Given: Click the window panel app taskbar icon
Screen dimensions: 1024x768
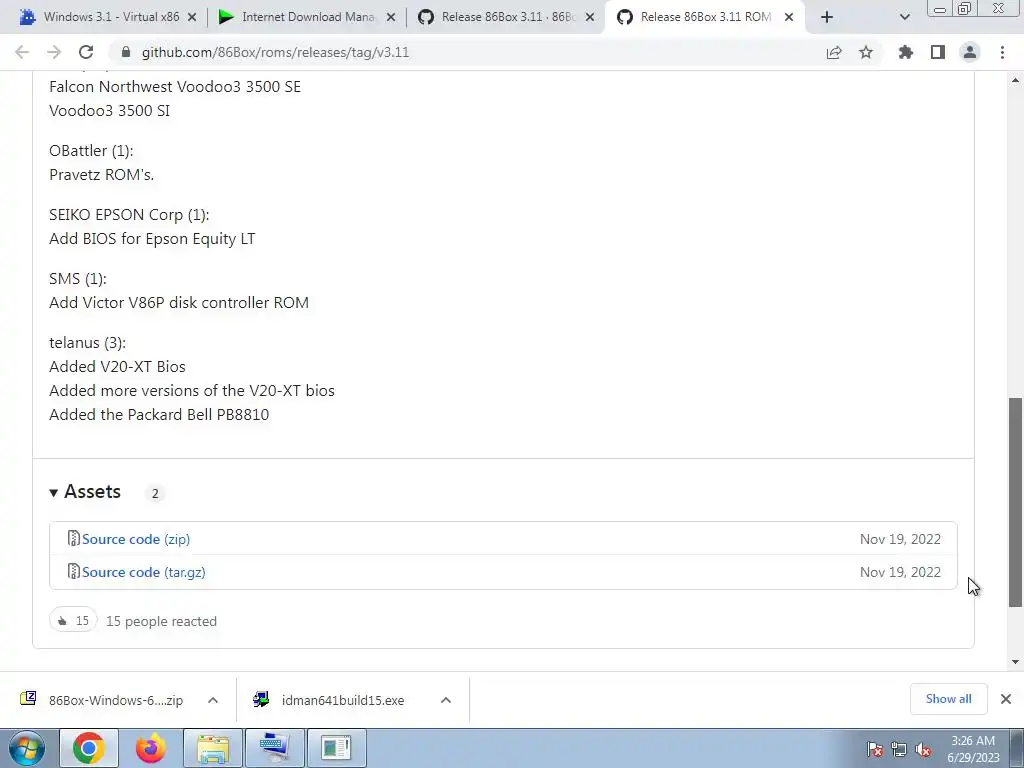Looking at the screenshot, I should 336,748.
